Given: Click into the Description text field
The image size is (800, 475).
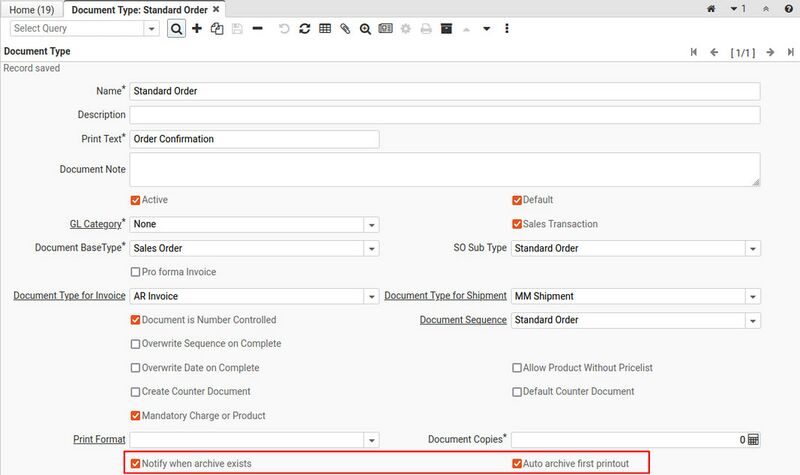Looking at the screenshot, I should pyautogui.click(x=445, y=115).
